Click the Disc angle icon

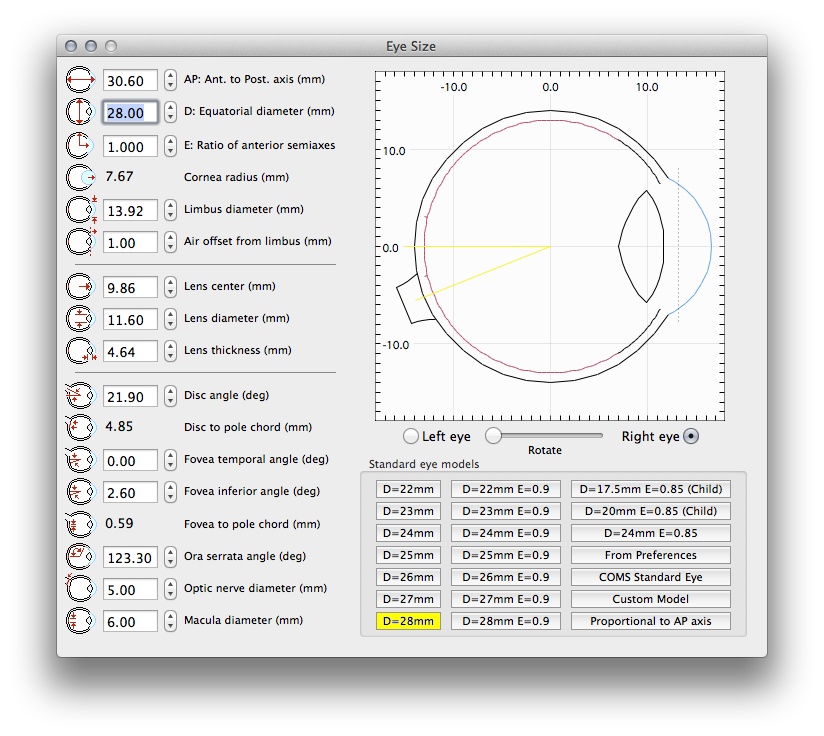coord(78,397)
